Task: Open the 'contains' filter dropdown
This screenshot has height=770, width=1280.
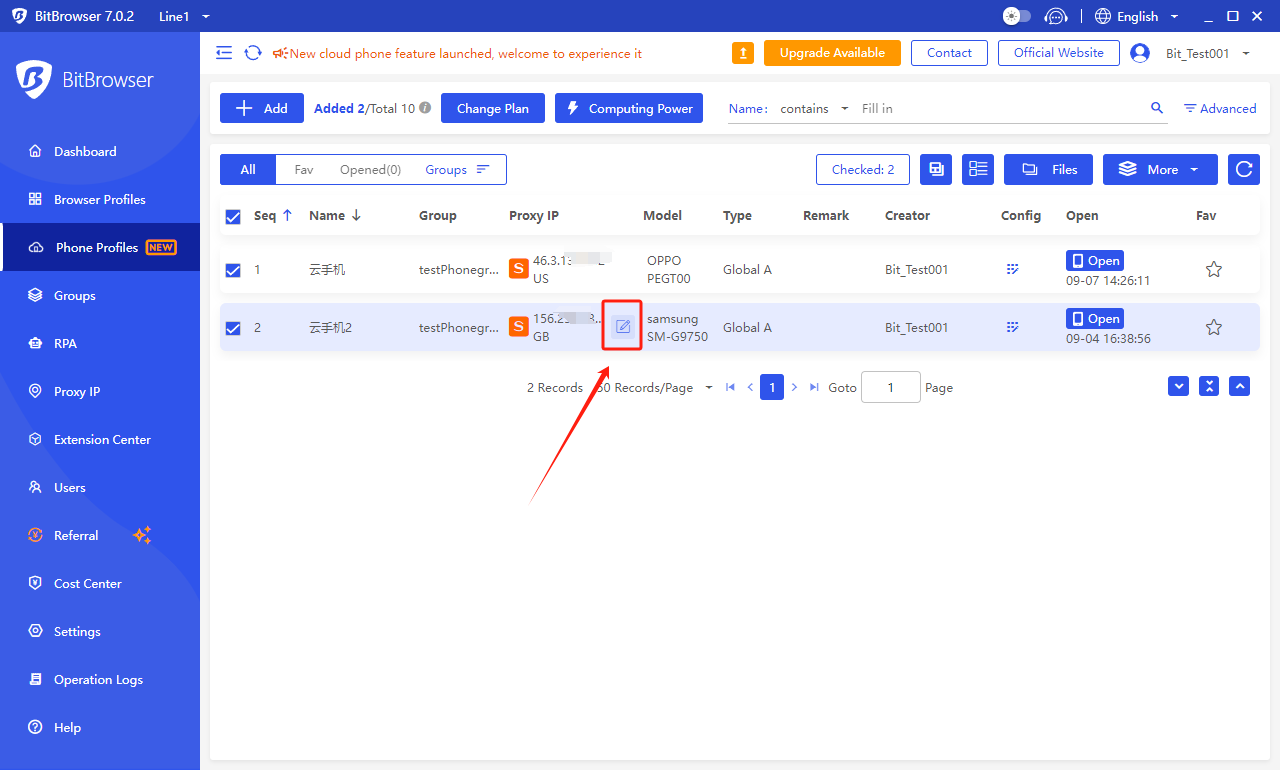Action: tap(814, 109)
